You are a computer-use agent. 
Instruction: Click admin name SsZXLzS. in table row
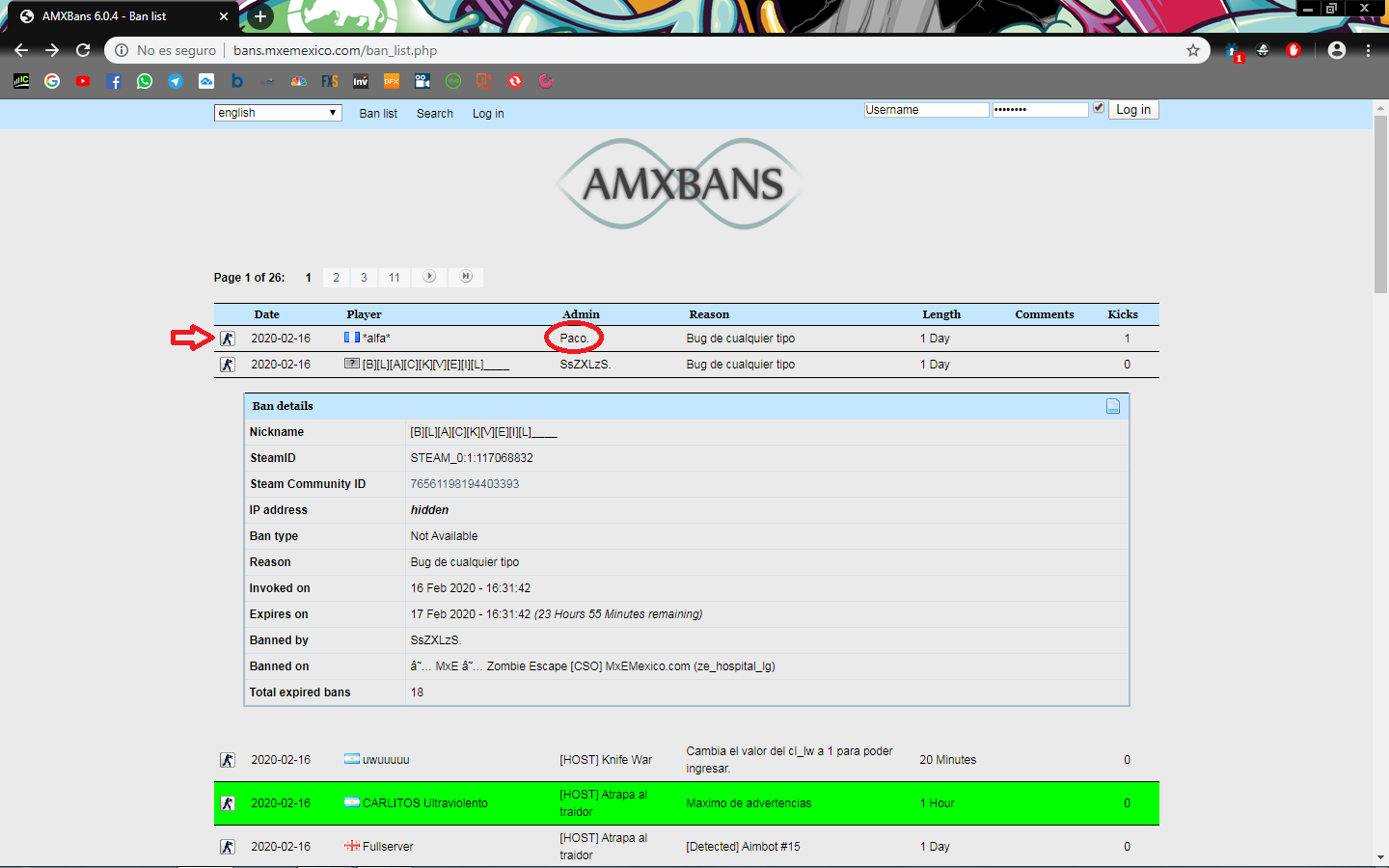586,365
